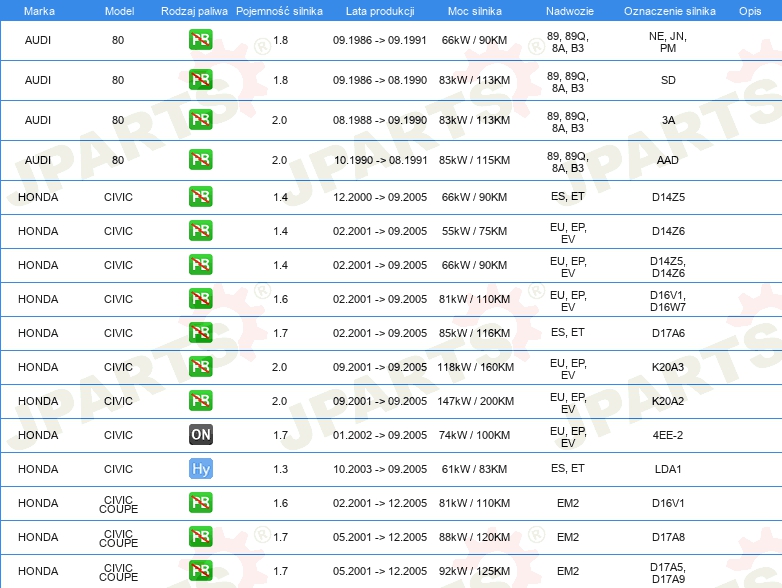
Task: Click the Pojemność silnika column header
Action: (x=279, y=11)
